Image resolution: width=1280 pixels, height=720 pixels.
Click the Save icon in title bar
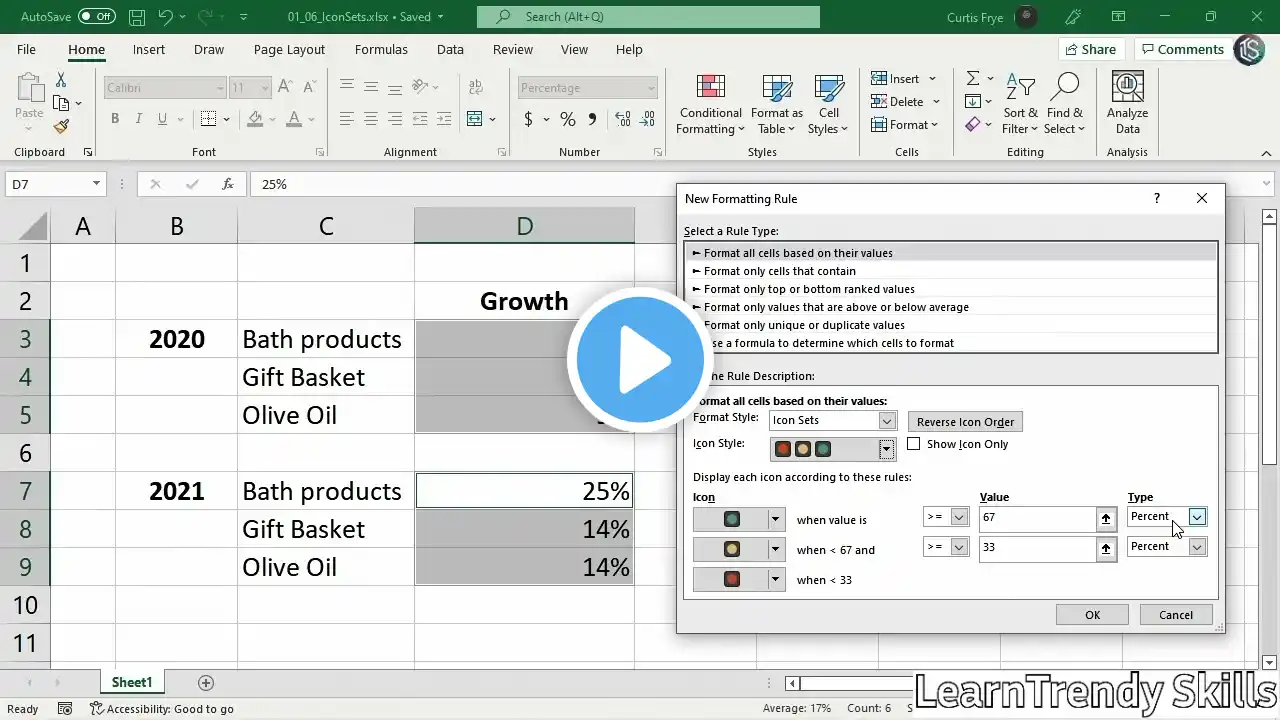[x=136, y=17]
